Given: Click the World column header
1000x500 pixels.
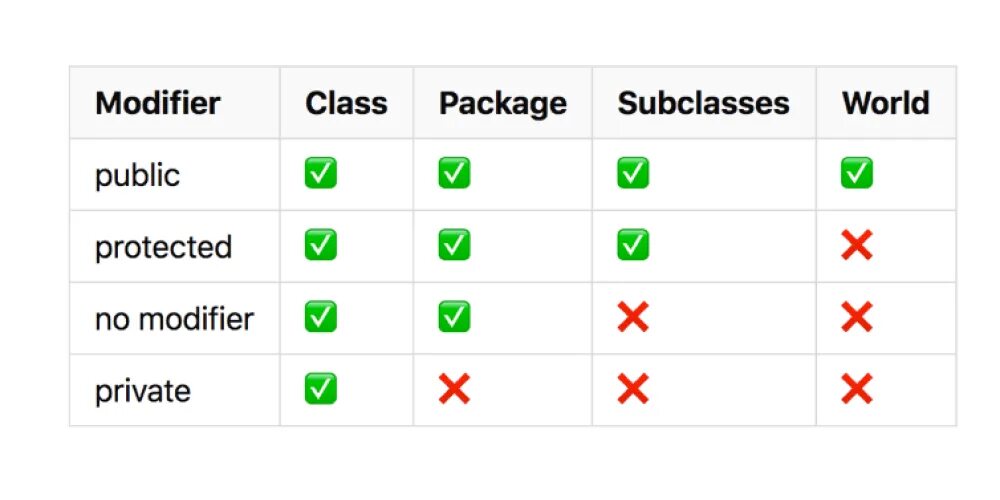Looking at the screenshot, I should click(885, 103).
